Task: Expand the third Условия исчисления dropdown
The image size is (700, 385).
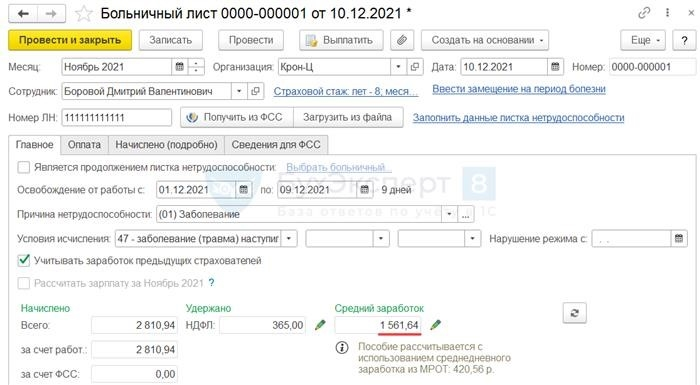Action: (x=472, y=239)
